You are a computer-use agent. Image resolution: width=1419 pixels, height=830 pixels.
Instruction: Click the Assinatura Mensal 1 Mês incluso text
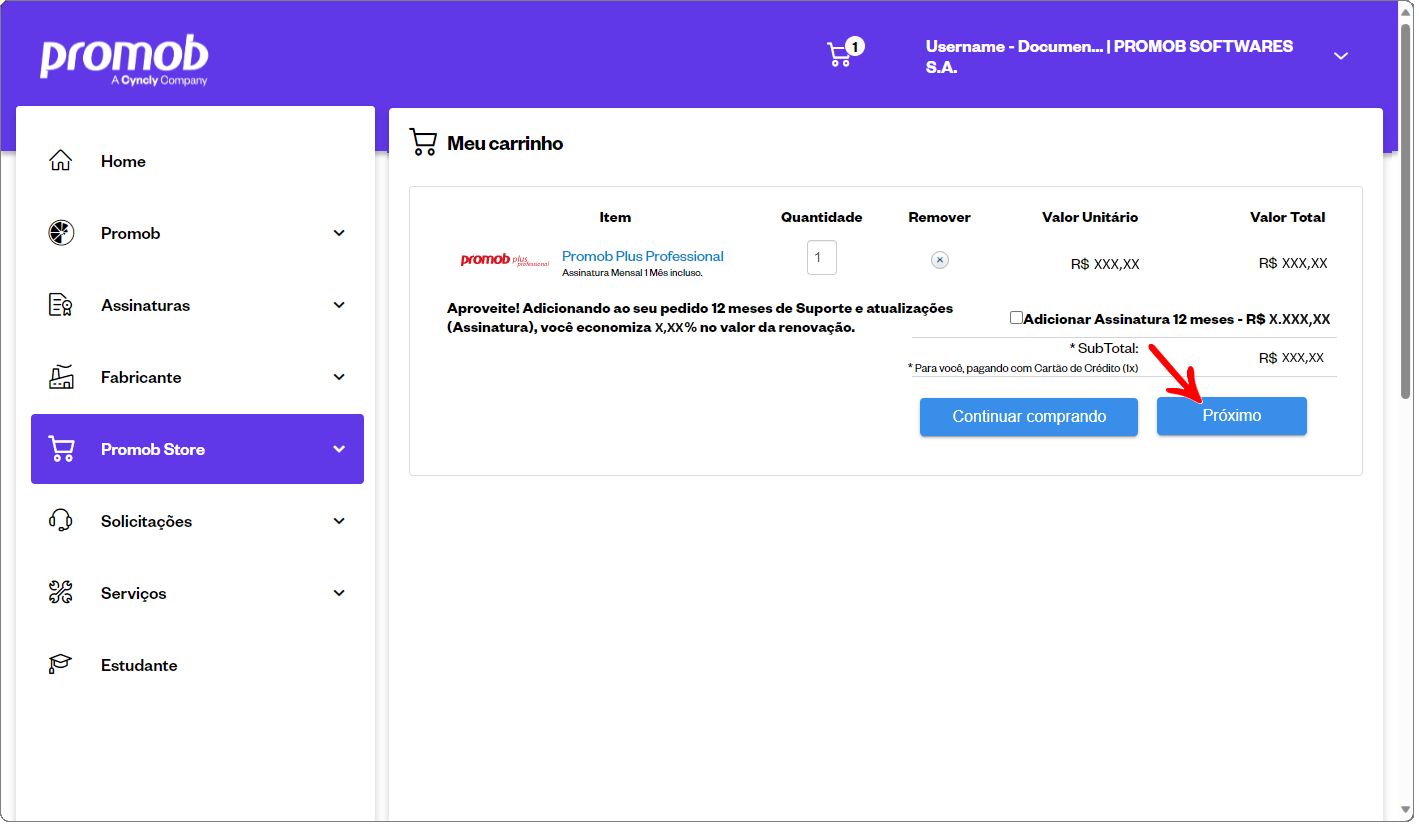(x=632, y=273)
